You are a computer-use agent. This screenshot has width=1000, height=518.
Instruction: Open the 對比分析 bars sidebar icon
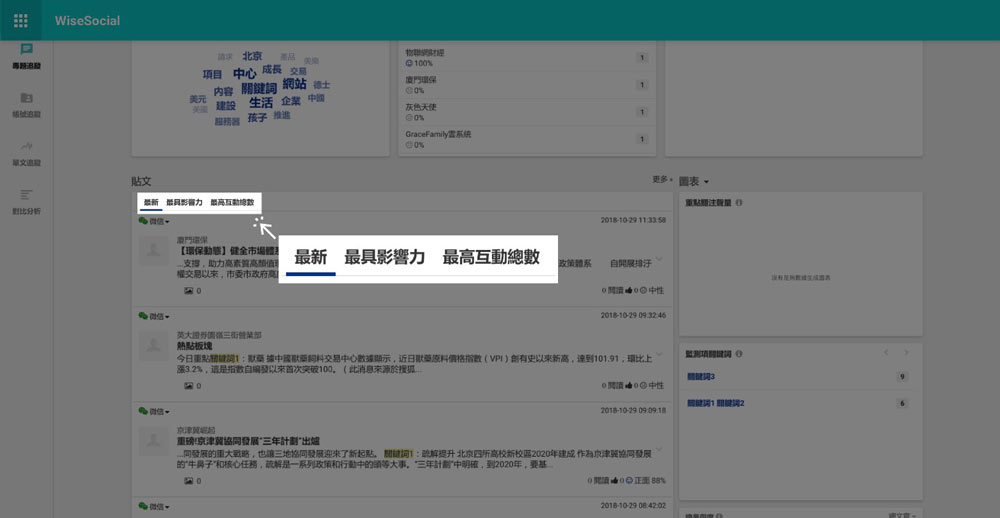[26, 195]
